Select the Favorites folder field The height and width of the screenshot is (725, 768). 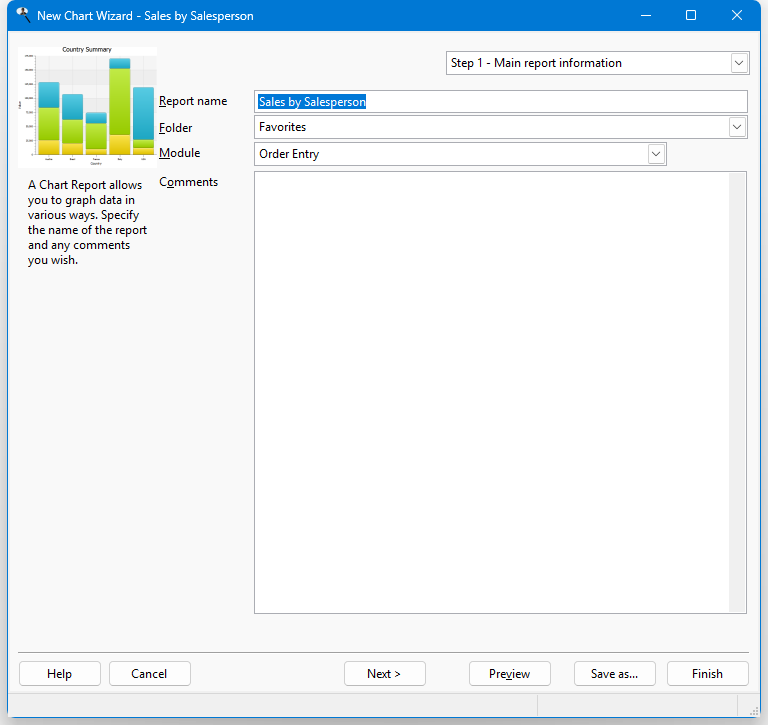pos(490,127)
